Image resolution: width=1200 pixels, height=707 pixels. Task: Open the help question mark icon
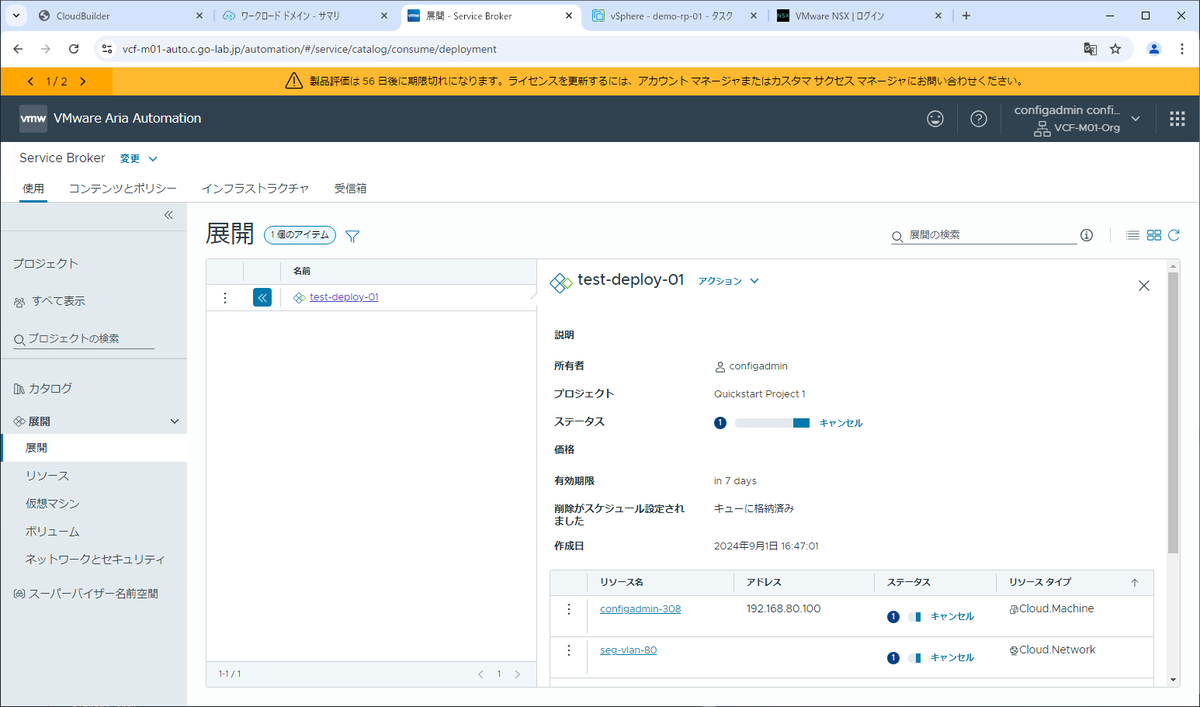[x=979, y=118]
